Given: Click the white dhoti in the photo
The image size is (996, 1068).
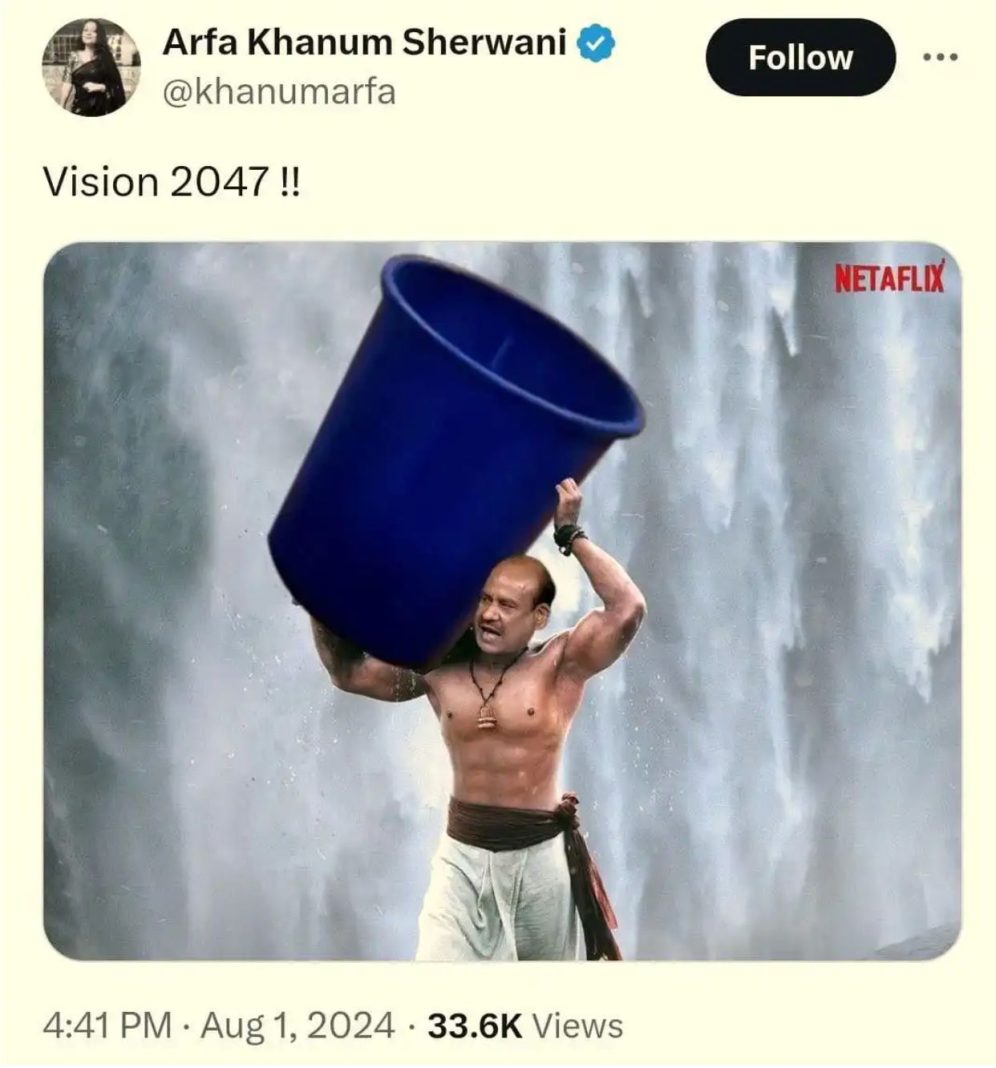Looking at the screenshot, I should [497, 899].
